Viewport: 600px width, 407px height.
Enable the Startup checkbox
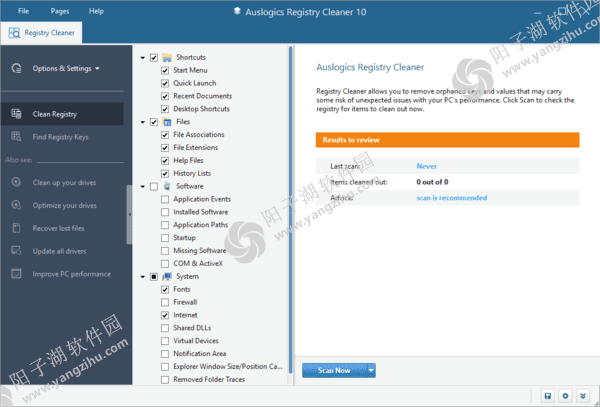click(165, 238)
